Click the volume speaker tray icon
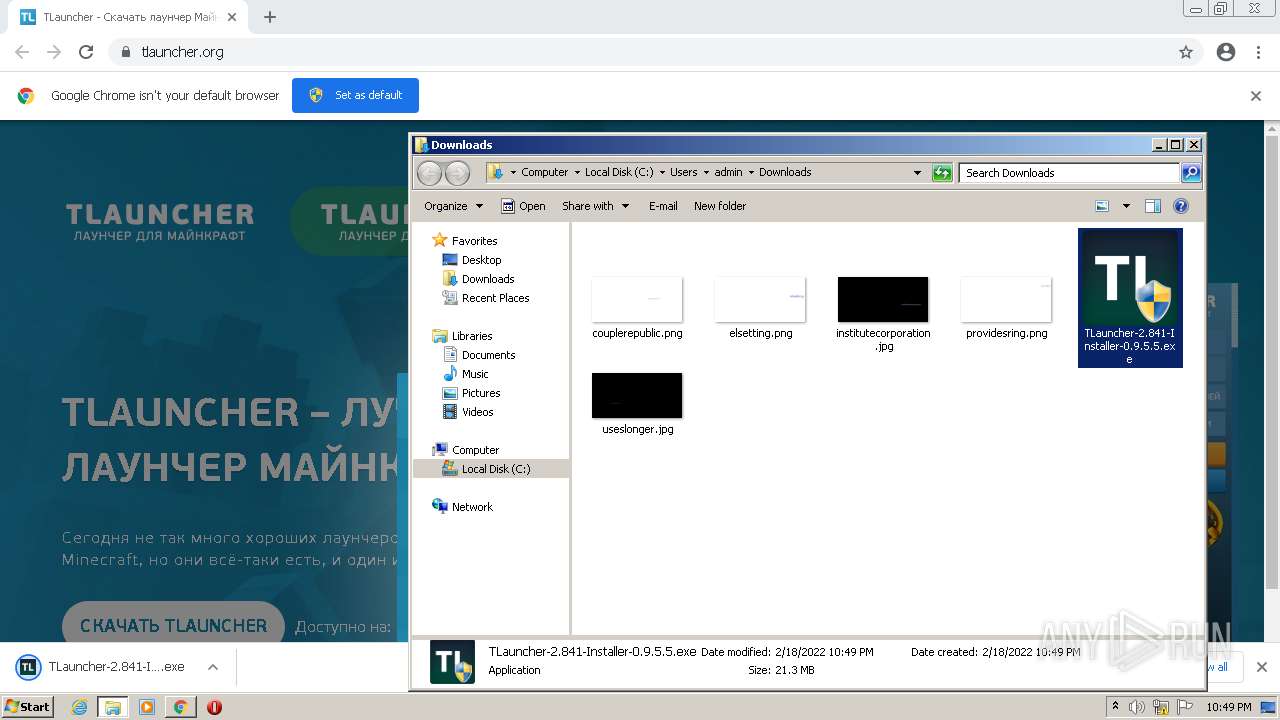This screenshot has width=1280, height=720. coord(1138,707)
